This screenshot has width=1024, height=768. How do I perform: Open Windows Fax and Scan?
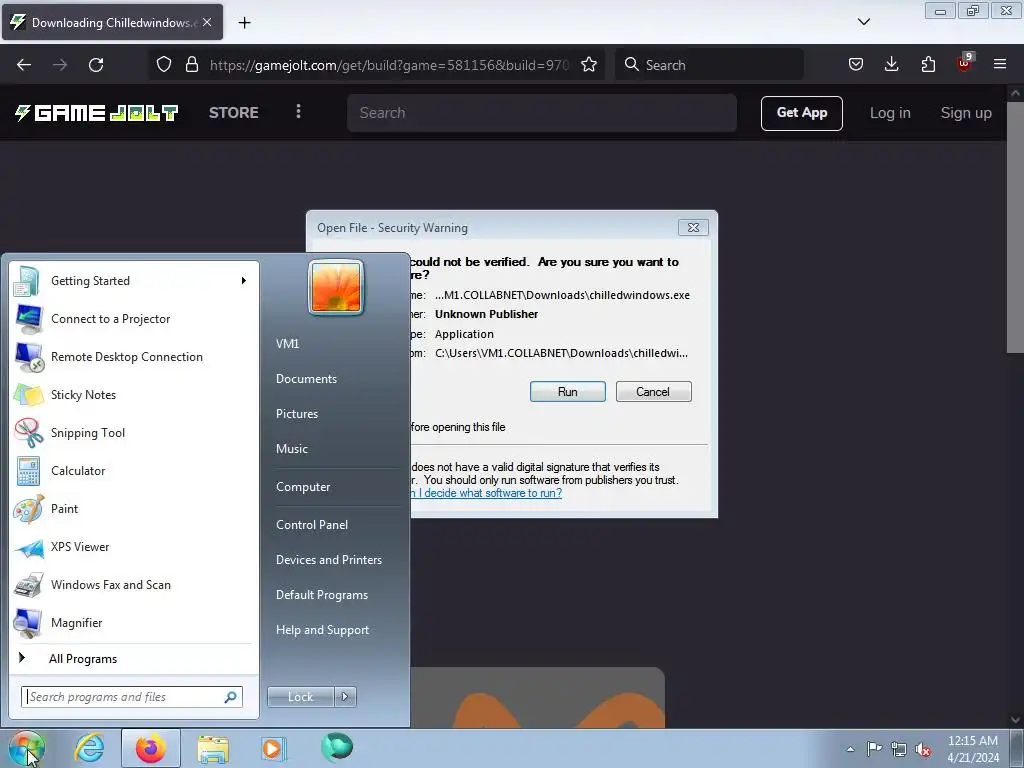click(x=134, y=584)
